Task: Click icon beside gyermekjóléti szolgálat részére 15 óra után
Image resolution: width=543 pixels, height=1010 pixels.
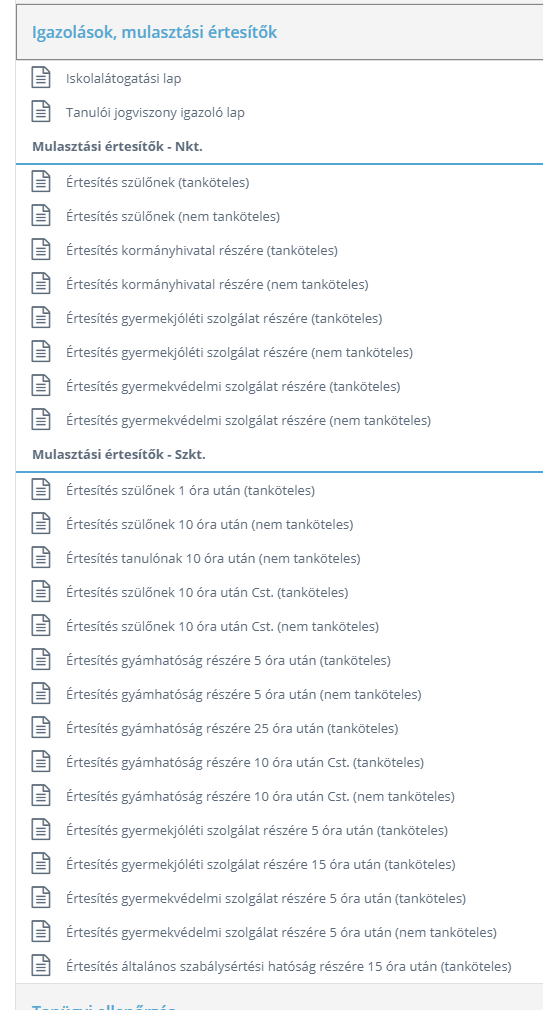Action: 41,864
